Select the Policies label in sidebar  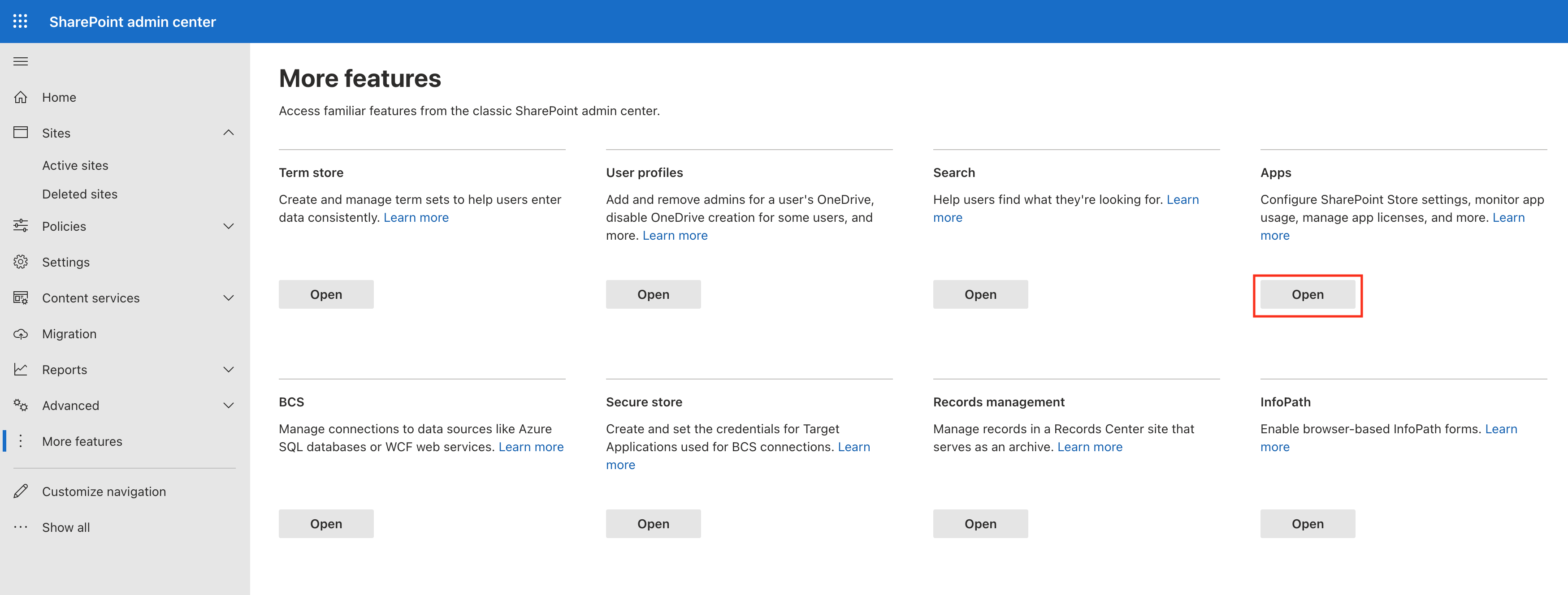[x=64, y=226]
